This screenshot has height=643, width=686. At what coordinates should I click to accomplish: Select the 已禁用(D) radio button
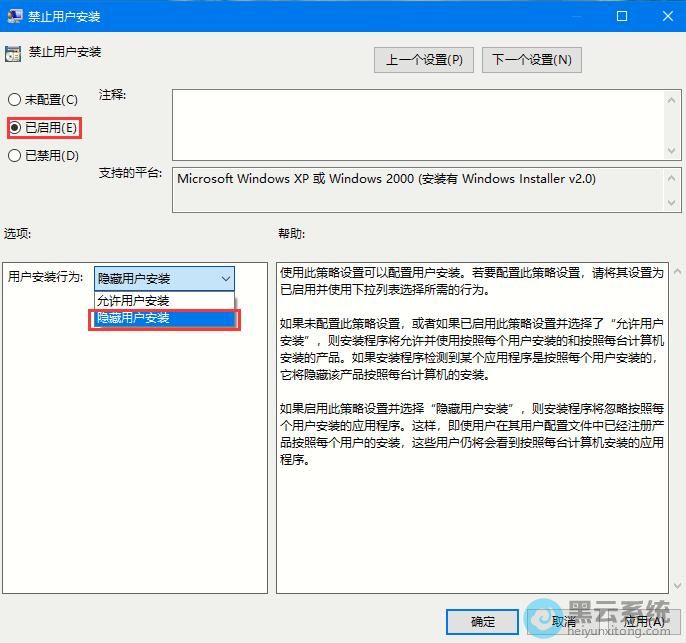(x=15, y=156)
